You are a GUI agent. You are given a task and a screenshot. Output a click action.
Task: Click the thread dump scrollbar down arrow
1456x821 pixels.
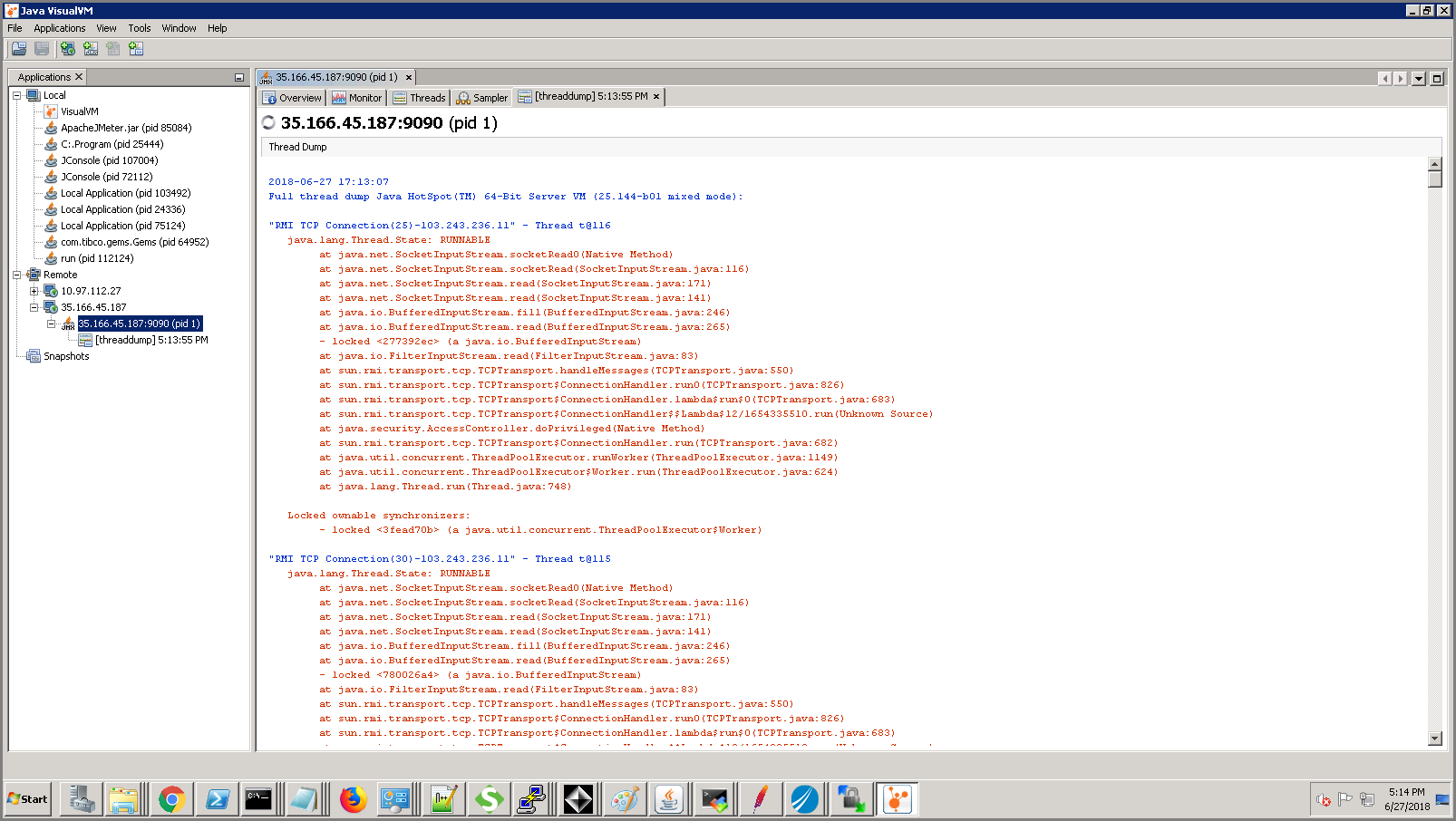click(x=1434, y=739)
